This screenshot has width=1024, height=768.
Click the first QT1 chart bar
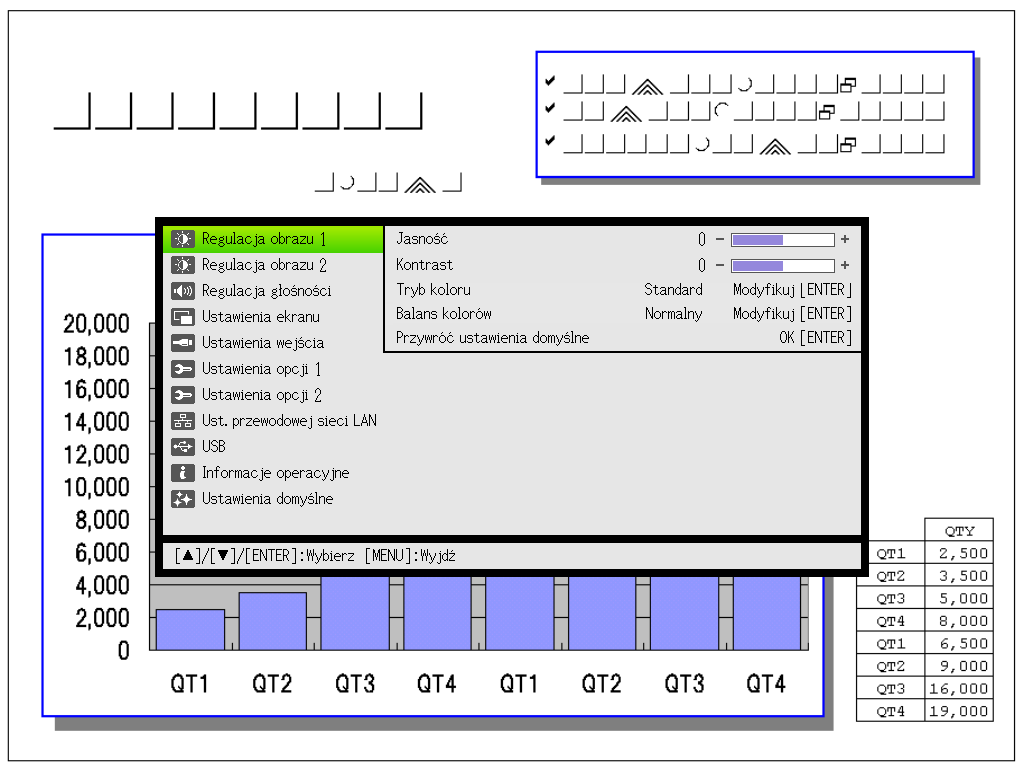(190, 630)
